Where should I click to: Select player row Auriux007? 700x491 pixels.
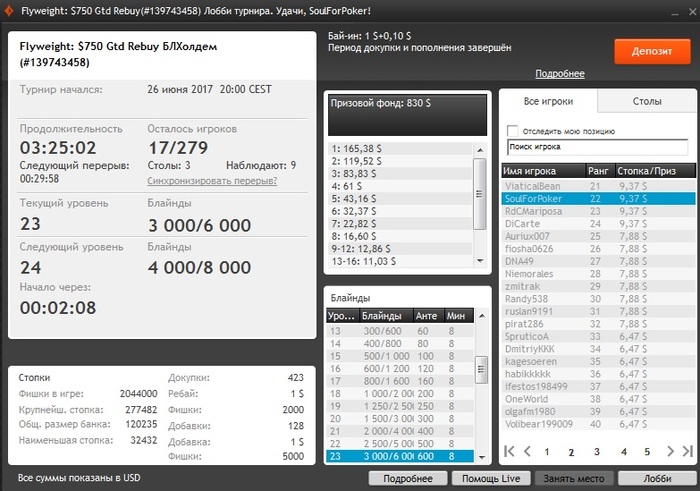click(x=599, y=236)
